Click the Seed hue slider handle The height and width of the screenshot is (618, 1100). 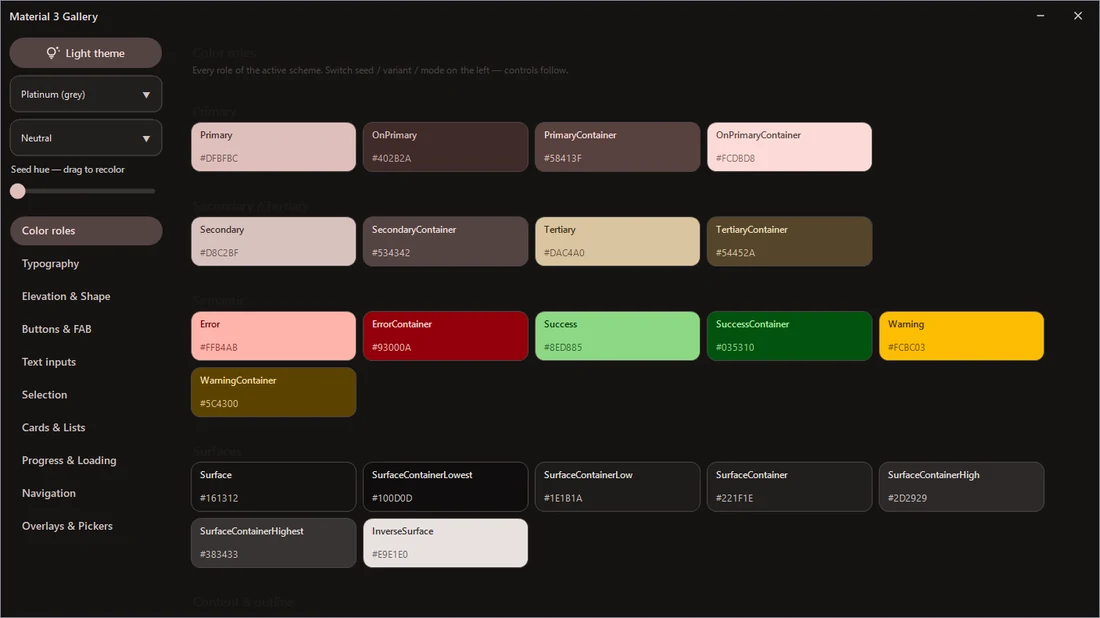[x=18, y=191]
